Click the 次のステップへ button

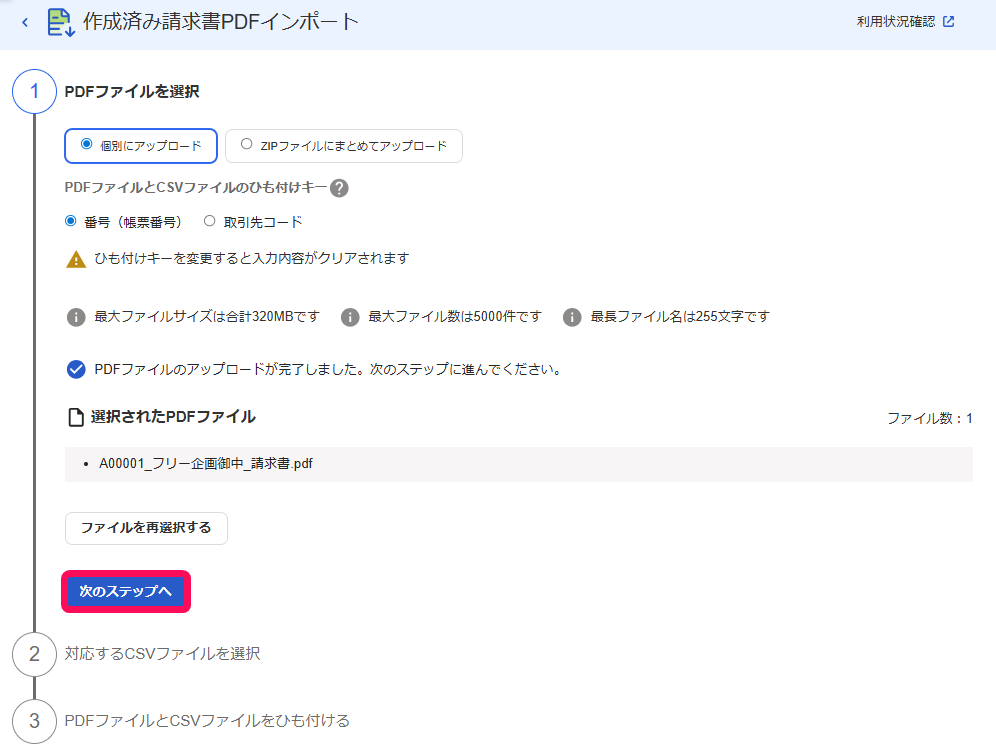pos(126,591)
